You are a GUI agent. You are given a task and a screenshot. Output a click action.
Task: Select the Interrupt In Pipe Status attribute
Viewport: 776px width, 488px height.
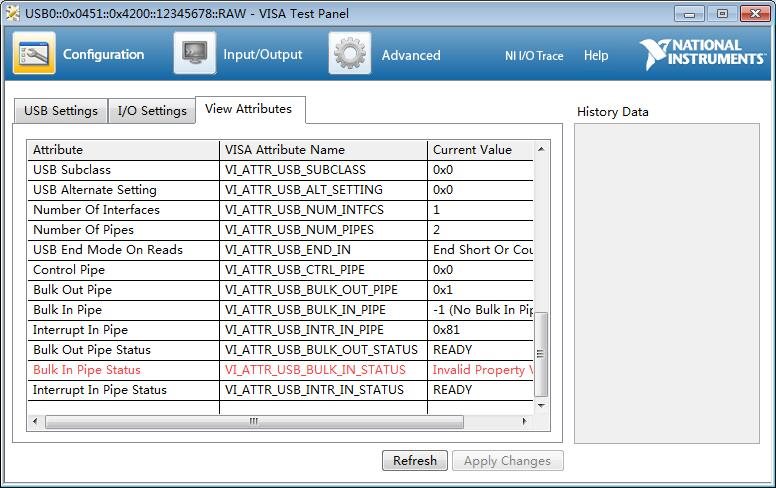pyautogui.click(x=123, y=390)
